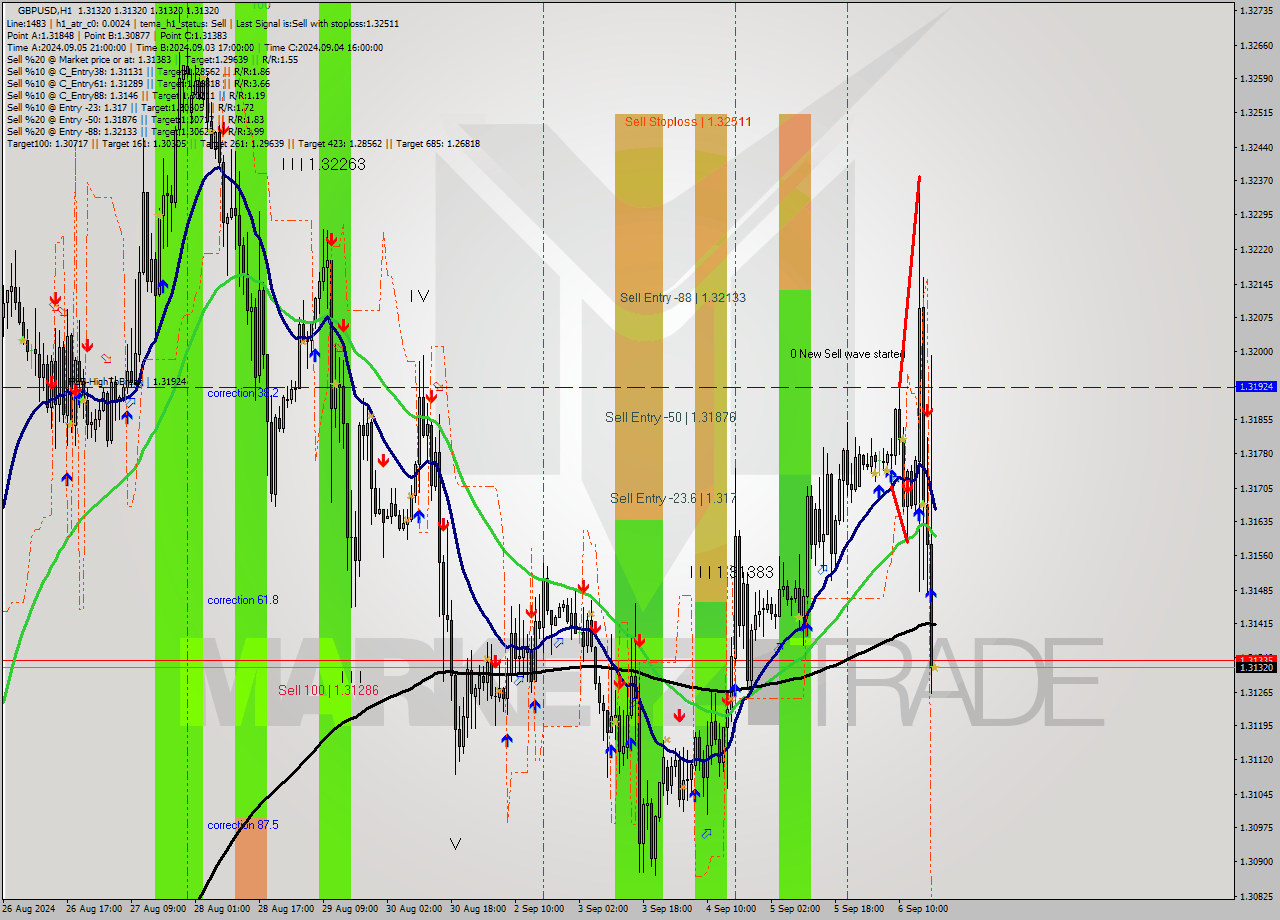Viewport: 1280px width, 920px height.
Task: Click the '5 Sep 18:00' time axis label
Action: click(859, 909)
